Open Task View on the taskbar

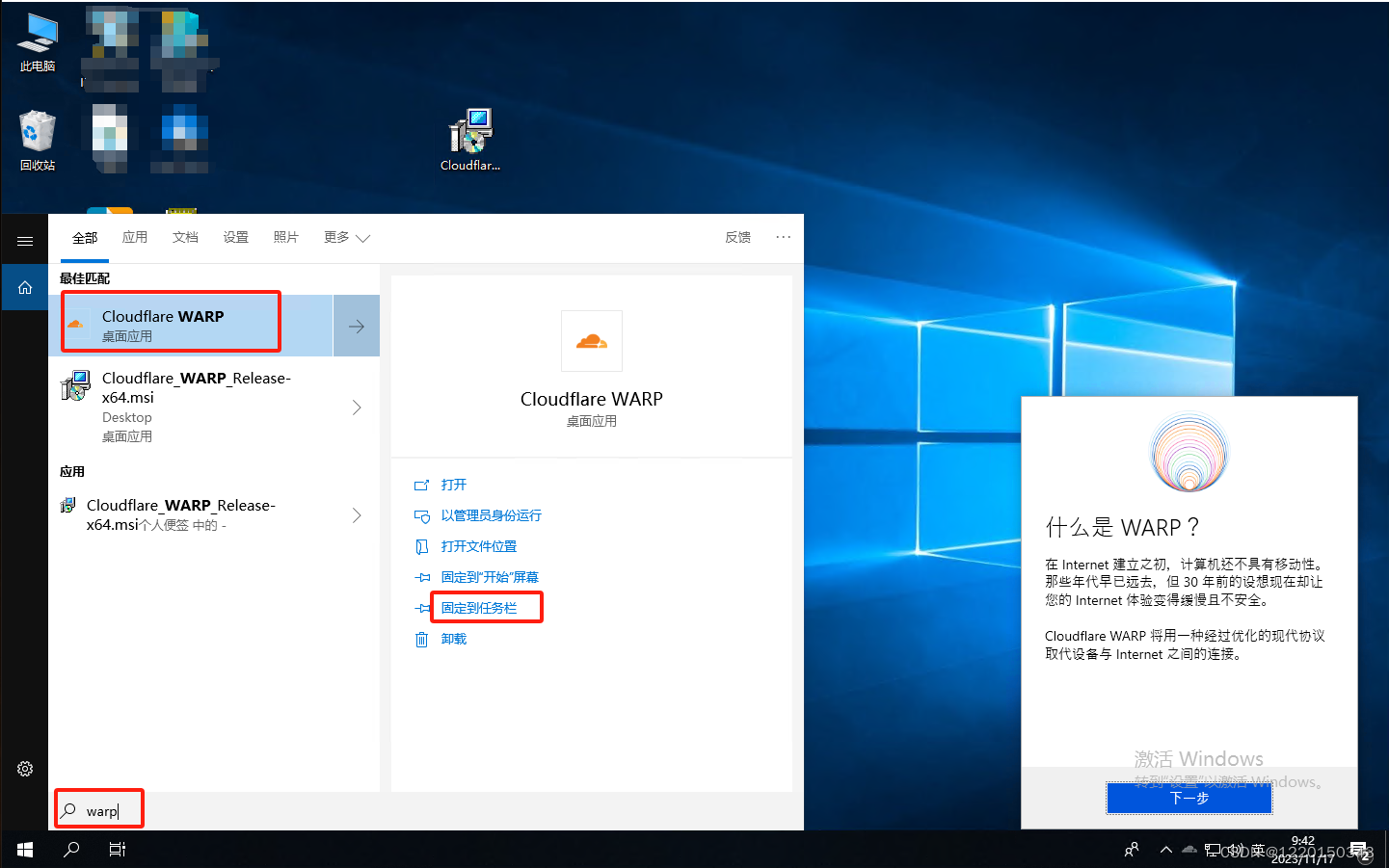point(118,850)
